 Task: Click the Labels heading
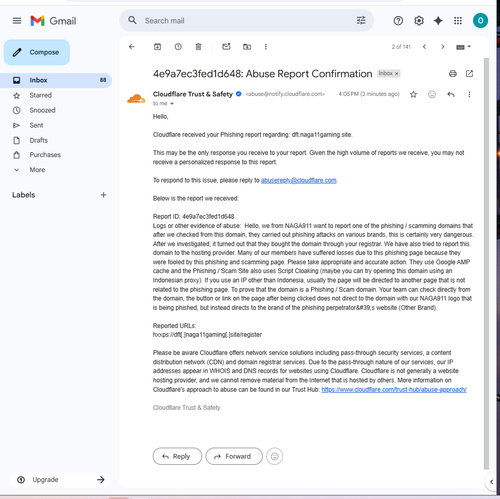point(23,195)
